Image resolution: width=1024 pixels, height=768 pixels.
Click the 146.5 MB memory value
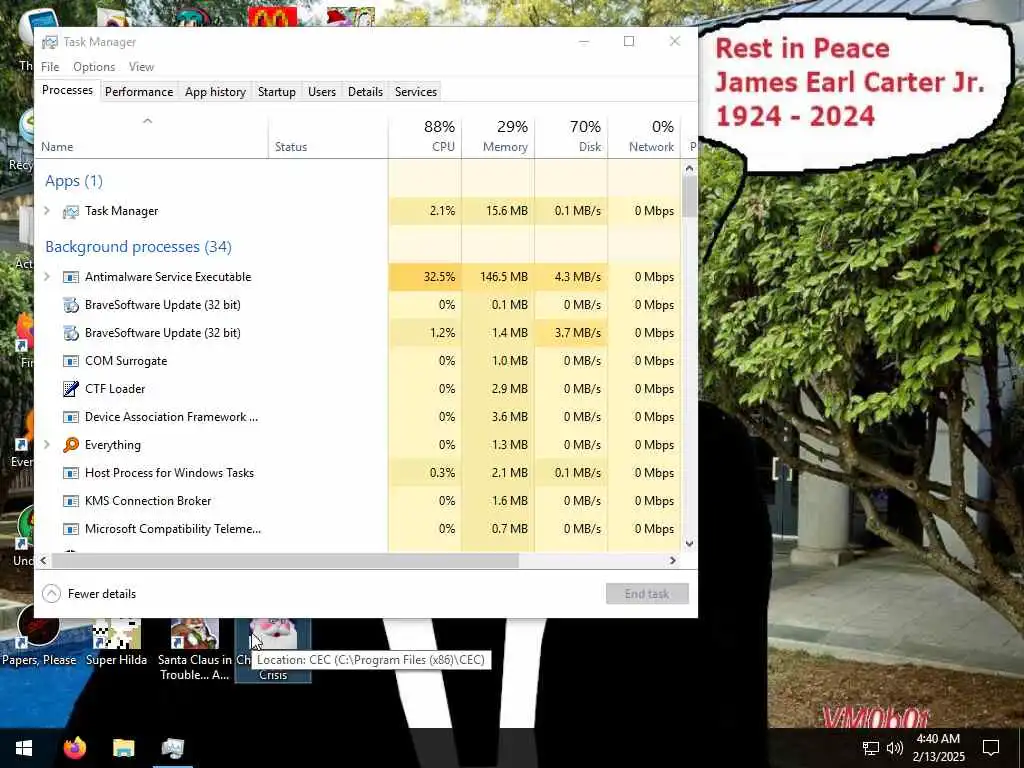(504, 277)
